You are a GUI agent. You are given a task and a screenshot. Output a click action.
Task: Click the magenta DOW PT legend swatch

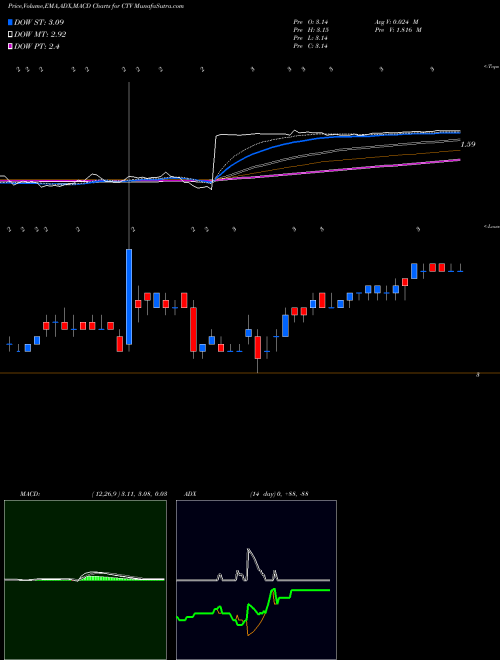10,46
